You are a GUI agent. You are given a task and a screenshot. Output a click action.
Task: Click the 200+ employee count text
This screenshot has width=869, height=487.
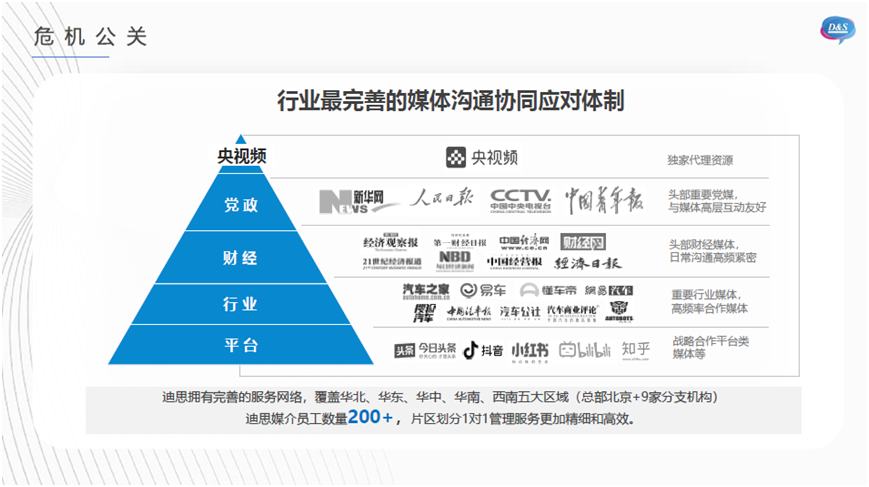pos(371,418)
